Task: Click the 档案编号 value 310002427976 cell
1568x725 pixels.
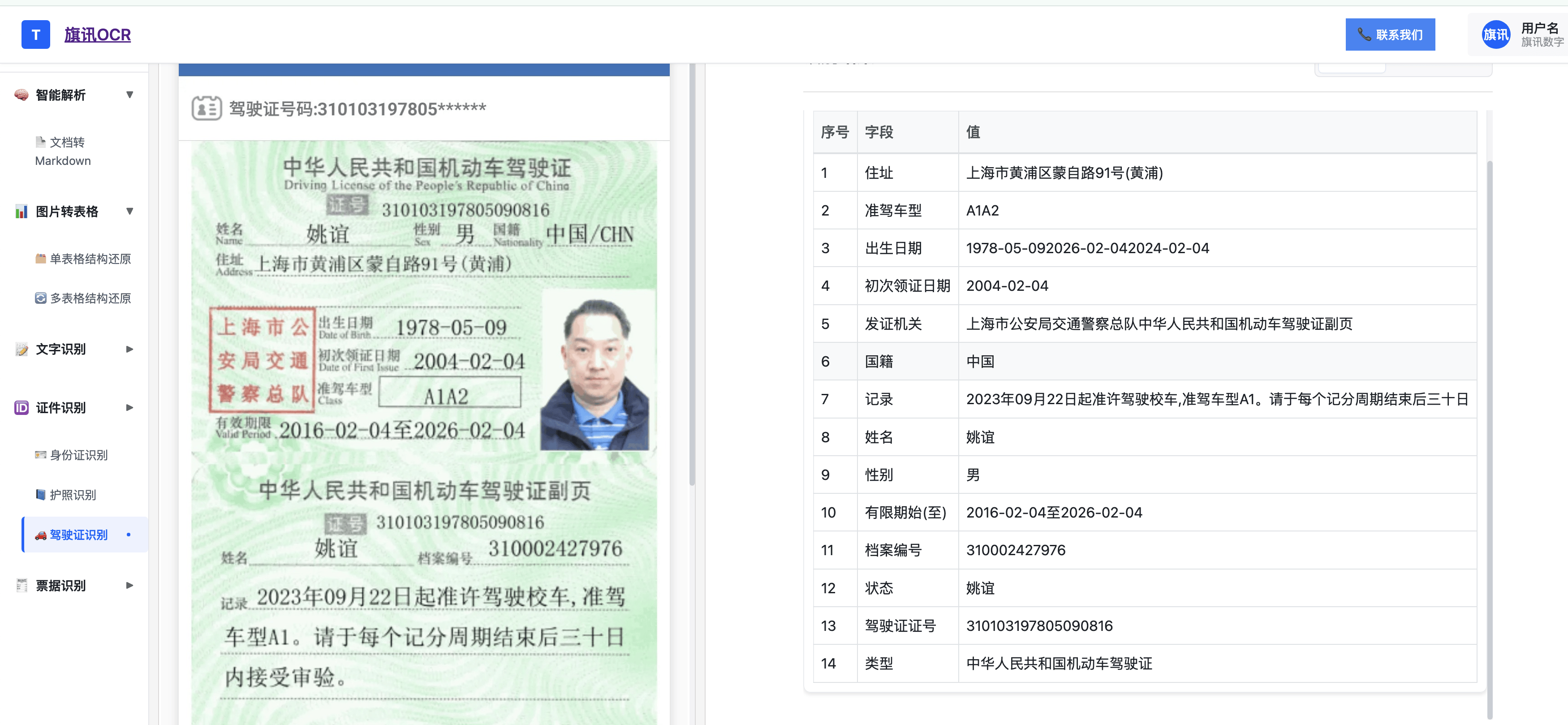Action: coord(1016,550)
